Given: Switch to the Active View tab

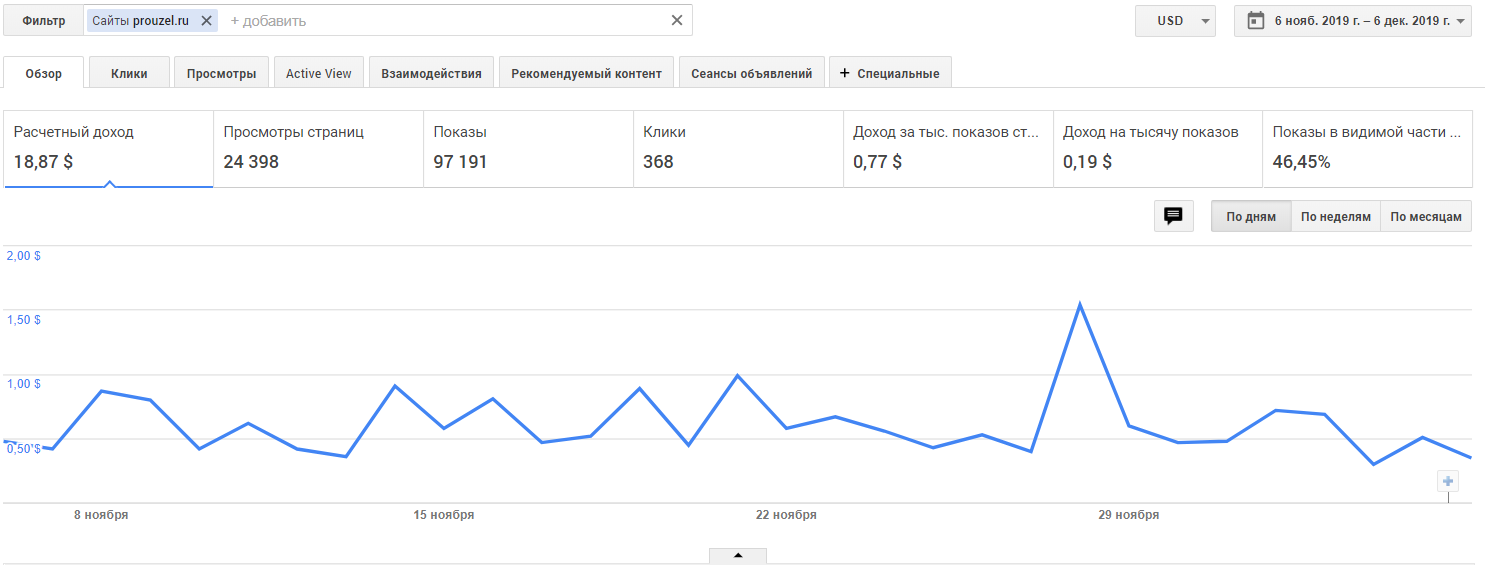Looking at the screenshot, I should coord(318,73).
